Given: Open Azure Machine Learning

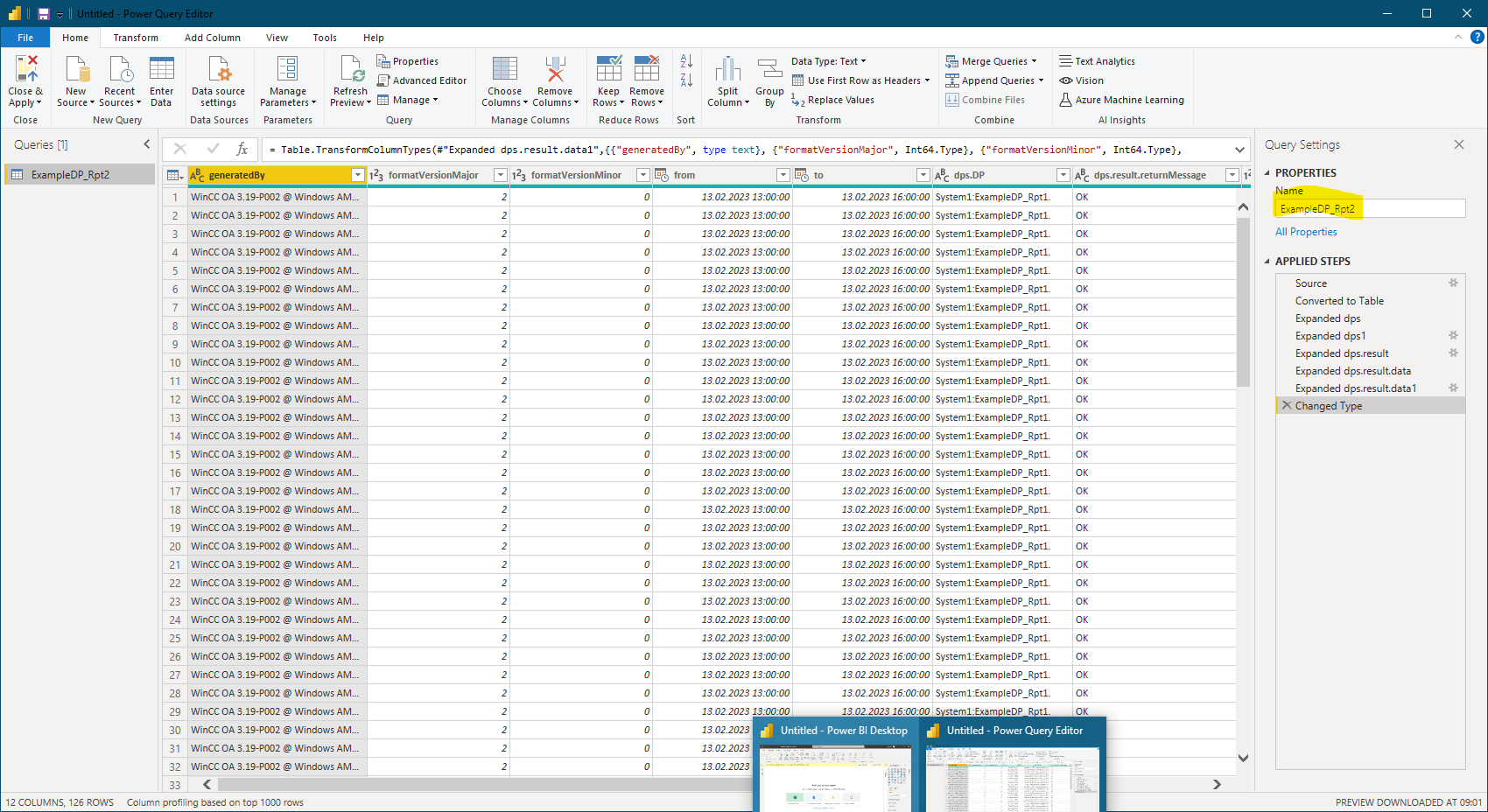Looking at the screenshot, I should tap(1122, 100).
